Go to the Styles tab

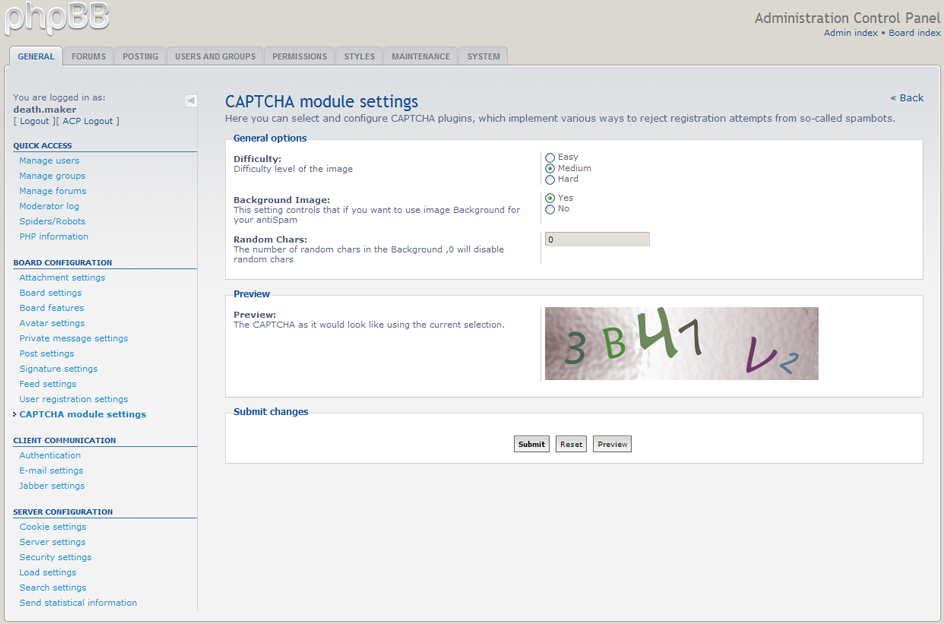(359, 57)
